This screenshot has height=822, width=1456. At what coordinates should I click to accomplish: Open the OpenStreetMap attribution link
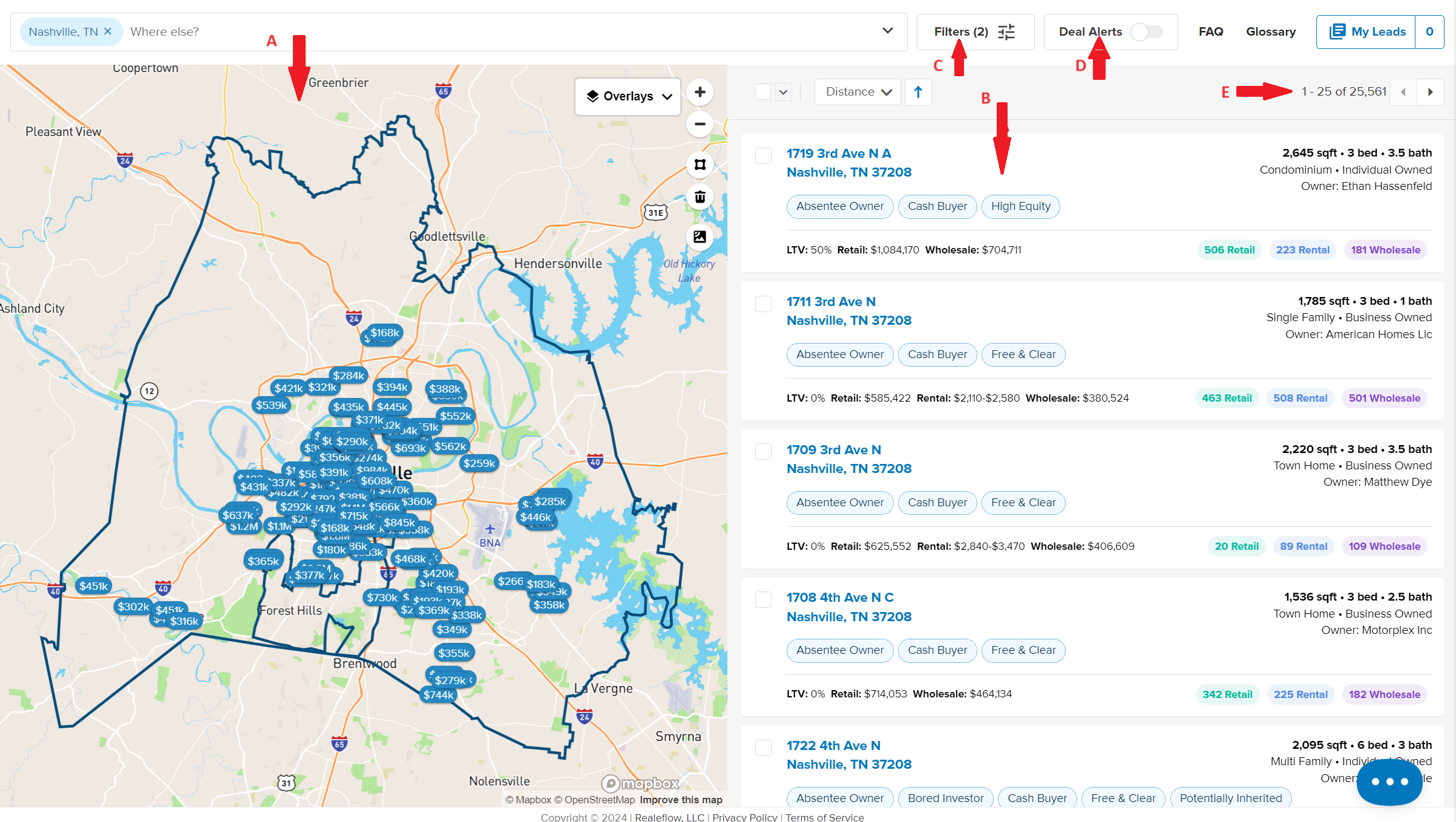[x=594, y=800]
